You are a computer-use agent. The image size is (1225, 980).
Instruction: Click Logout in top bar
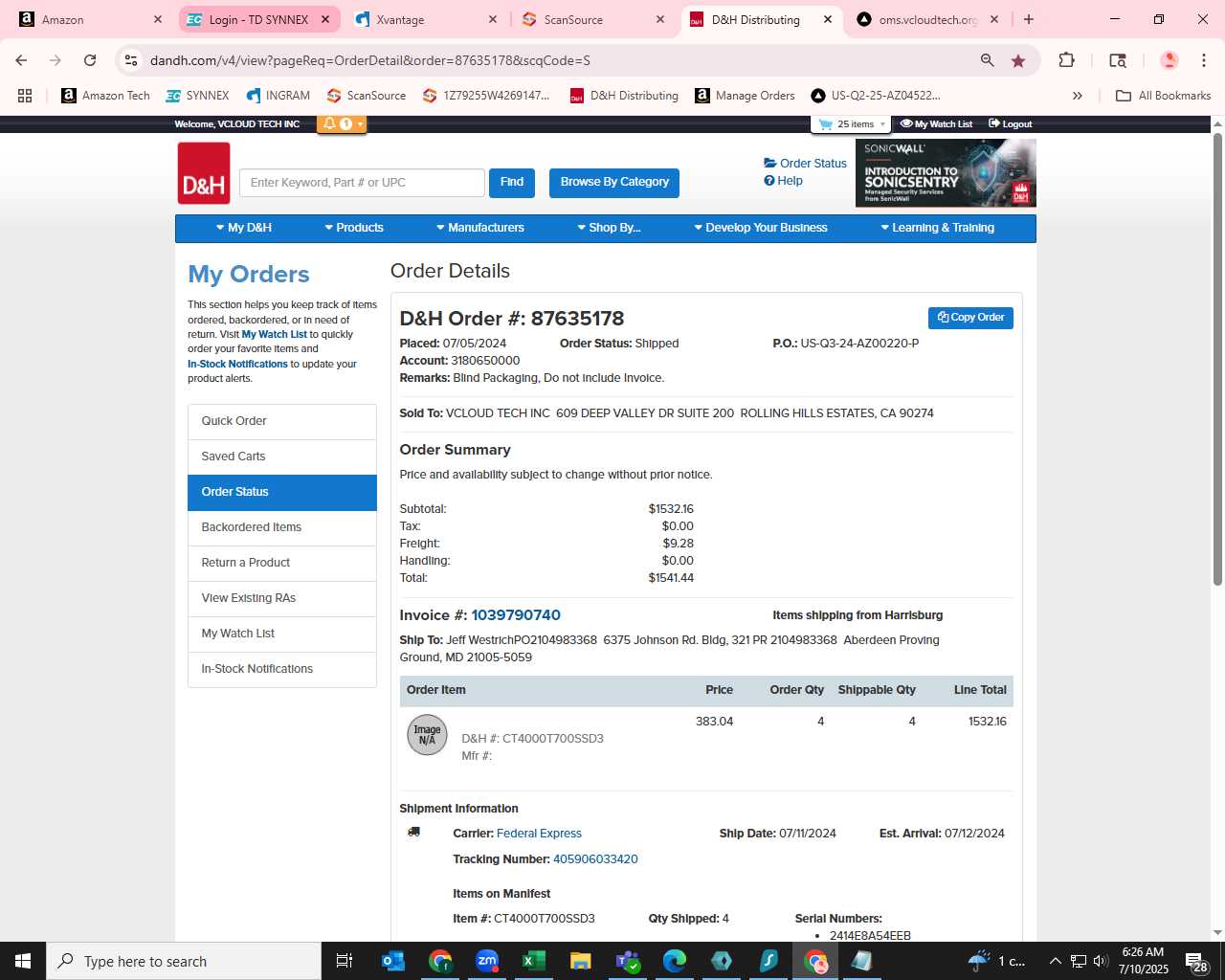1010,124
